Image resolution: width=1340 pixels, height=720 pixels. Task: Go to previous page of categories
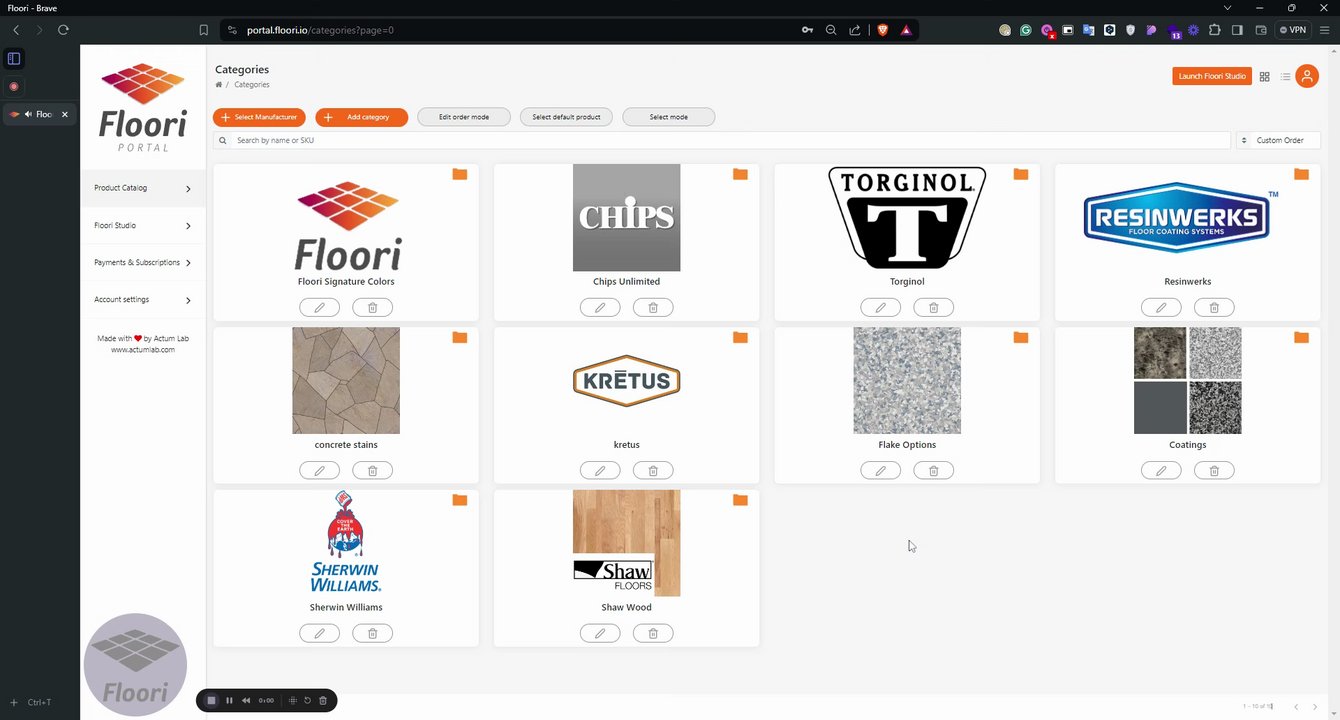(x=1296, y=707)
